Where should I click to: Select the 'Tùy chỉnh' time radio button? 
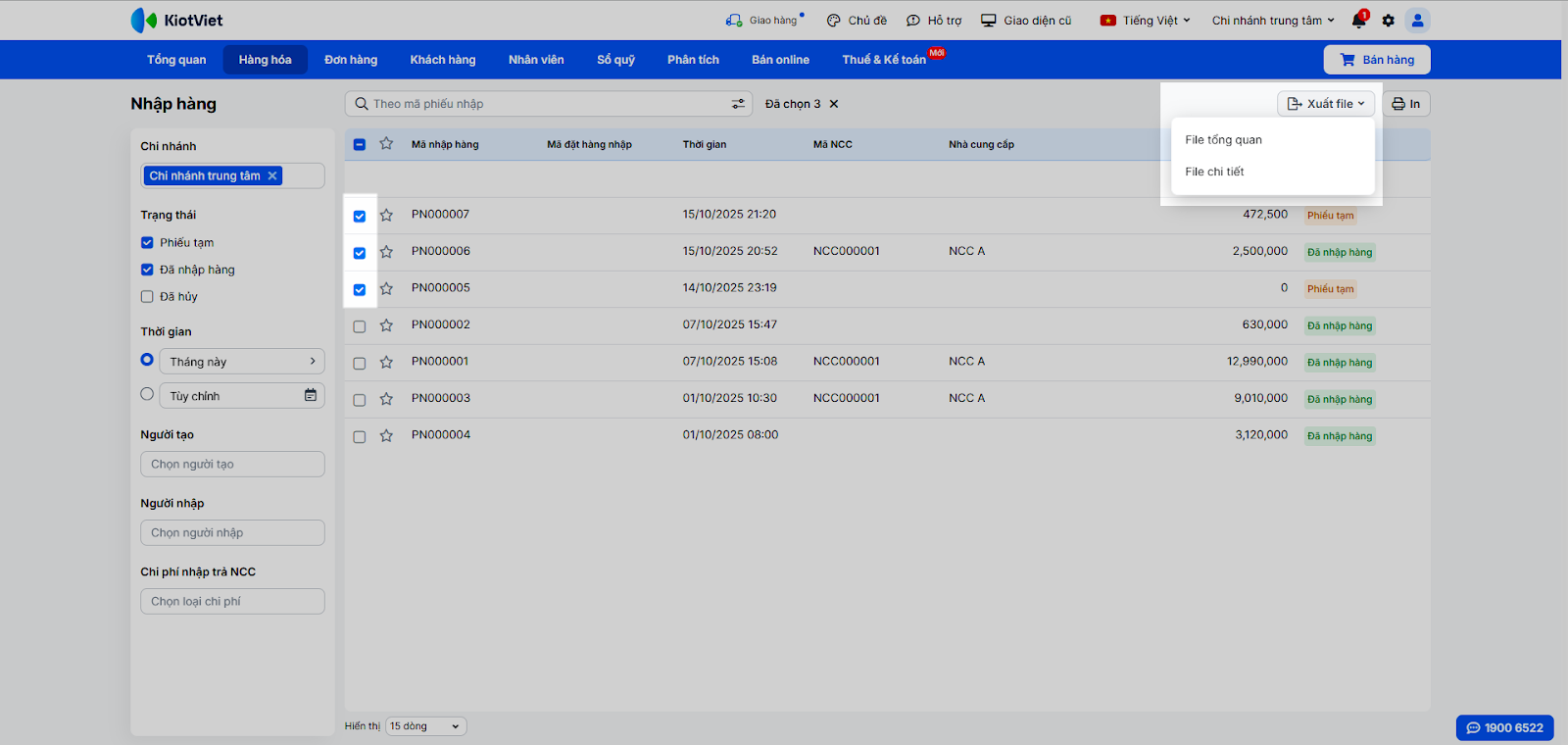(147, 394)
